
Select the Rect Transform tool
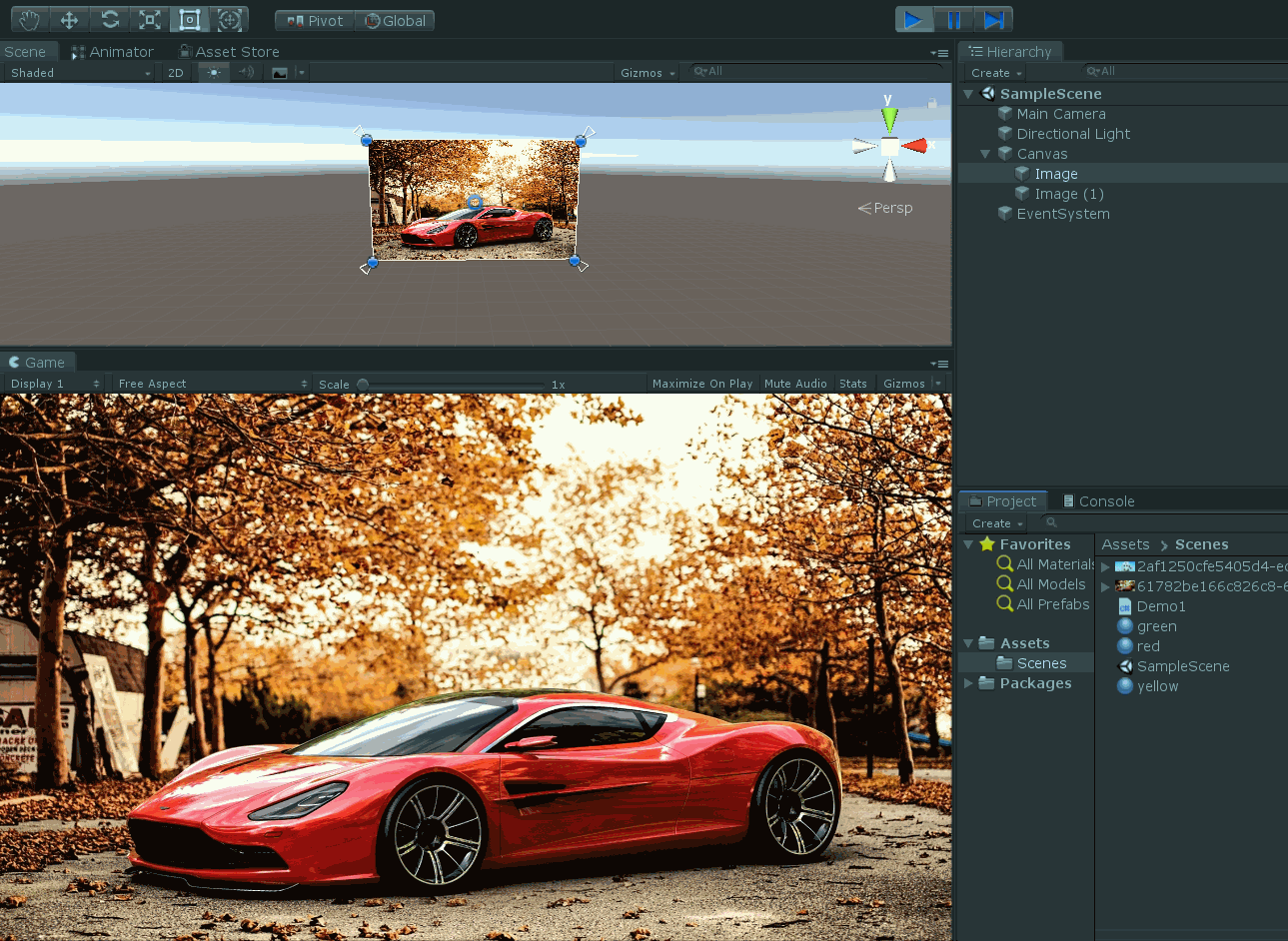coord(190,20)
